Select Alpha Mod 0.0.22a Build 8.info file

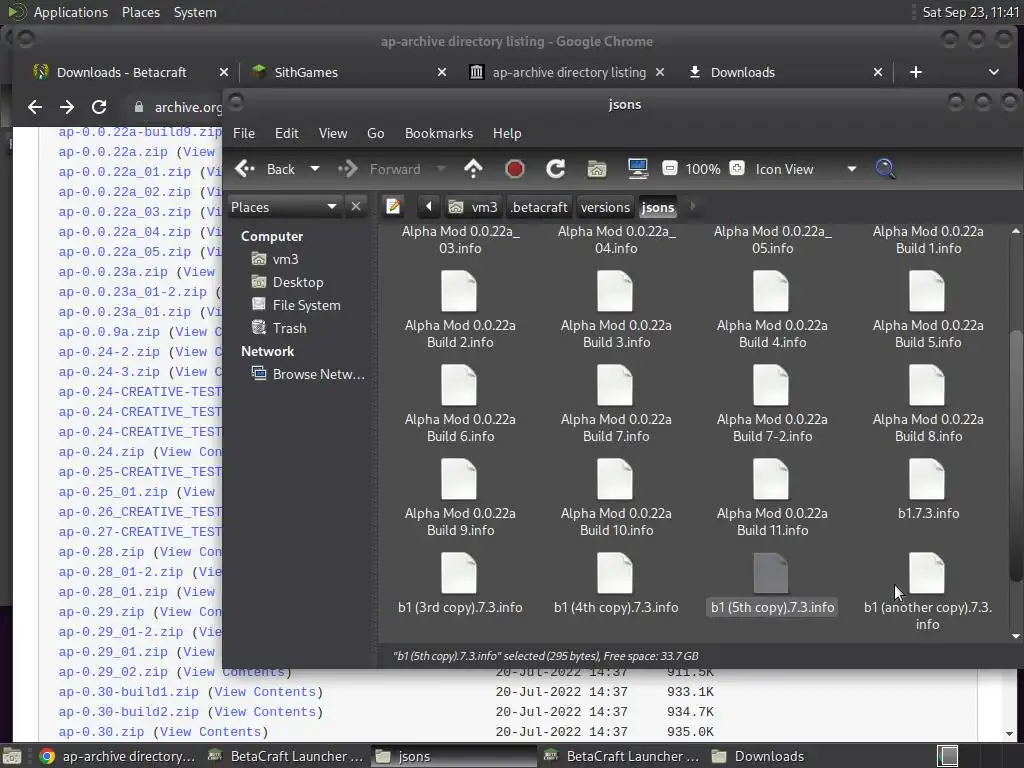coord(928,404)
